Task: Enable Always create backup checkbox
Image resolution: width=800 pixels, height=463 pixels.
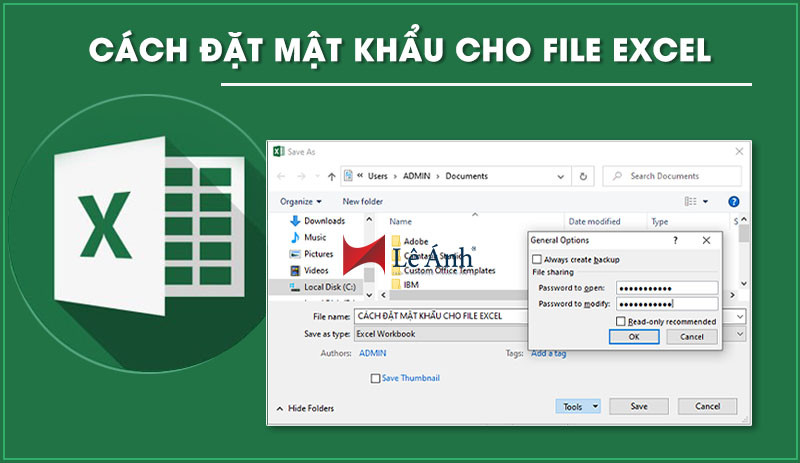Action: (537, 259)
